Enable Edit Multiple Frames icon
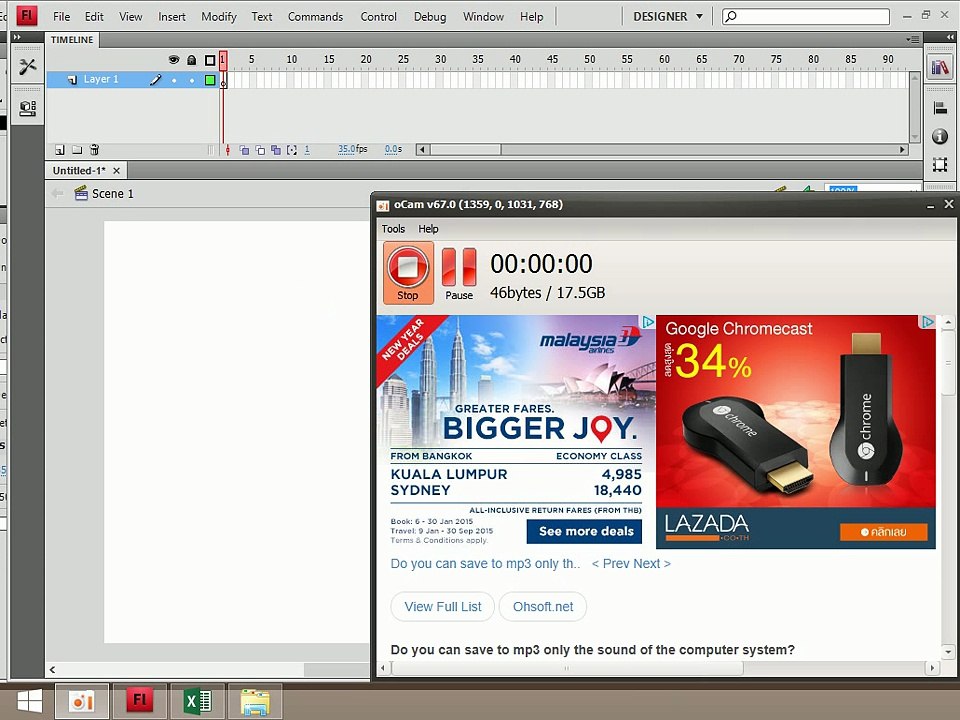Screen dimensions: 960x720 click(x=276, y=149)
